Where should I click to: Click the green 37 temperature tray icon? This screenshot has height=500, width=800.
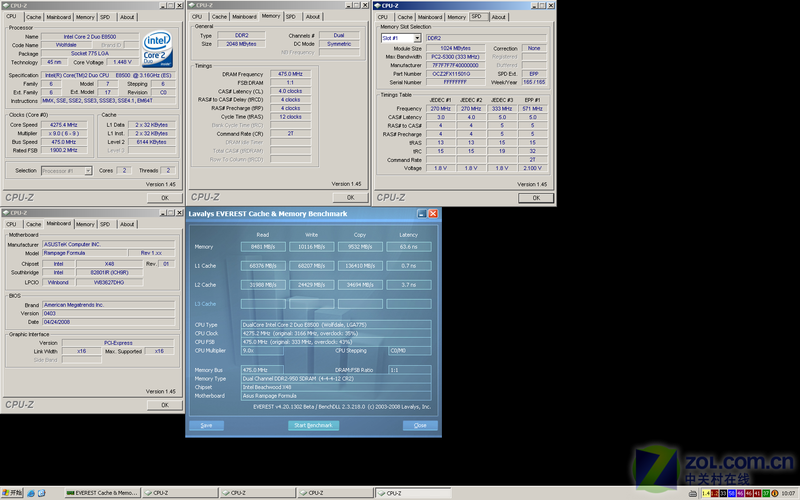pos(766,493)
